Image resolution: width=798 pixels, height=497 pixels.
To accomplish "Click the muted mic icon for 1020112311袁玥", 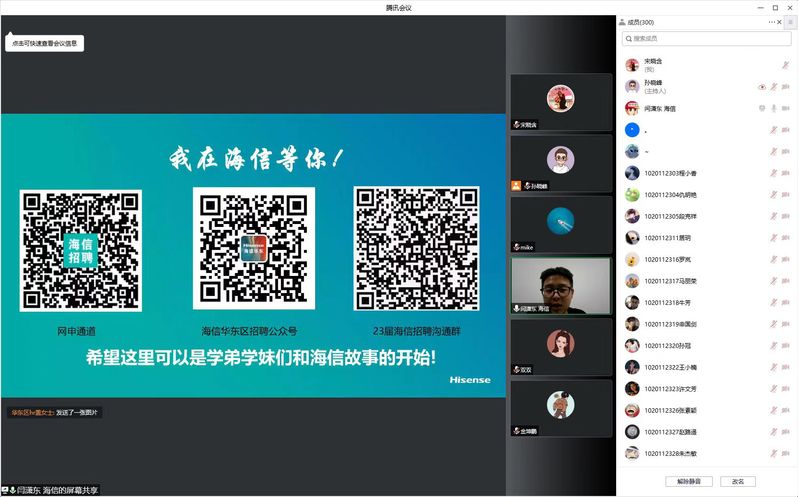I will click(773, 238).
